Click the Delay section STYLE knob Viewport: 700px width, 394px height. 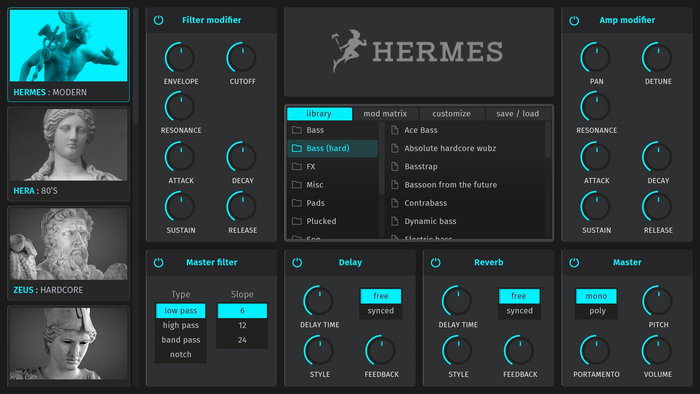(x=319, y=351)
